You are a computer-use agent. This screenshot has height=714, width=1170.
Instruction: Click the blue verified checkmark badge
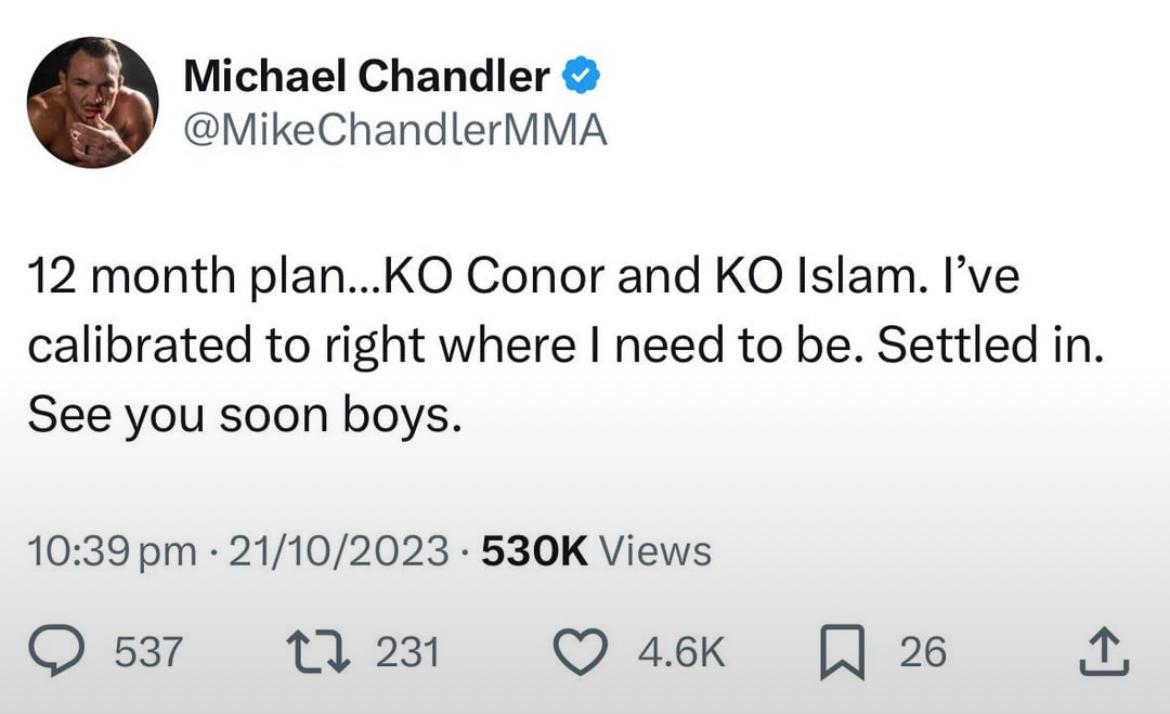coord(581,77)
